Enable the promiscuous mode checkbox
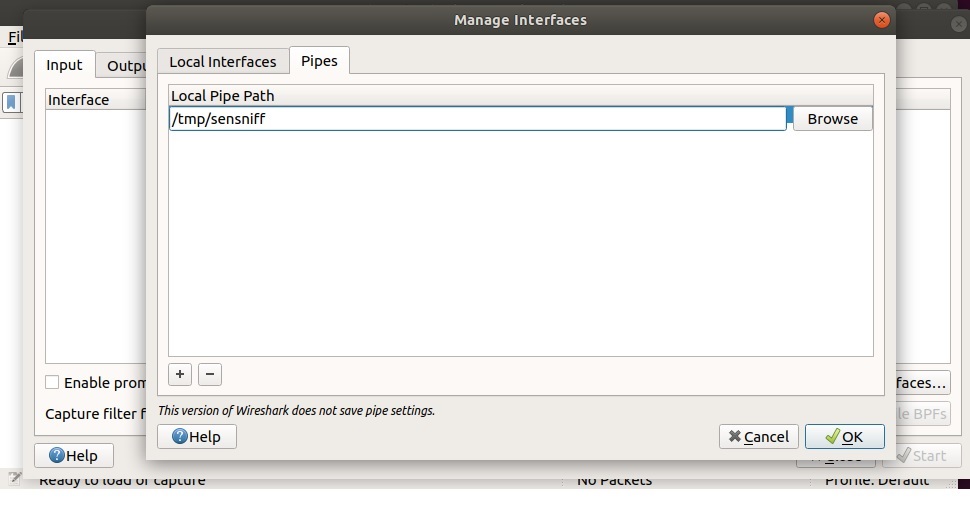The image size is (970, 505). (x=52, y=382)
